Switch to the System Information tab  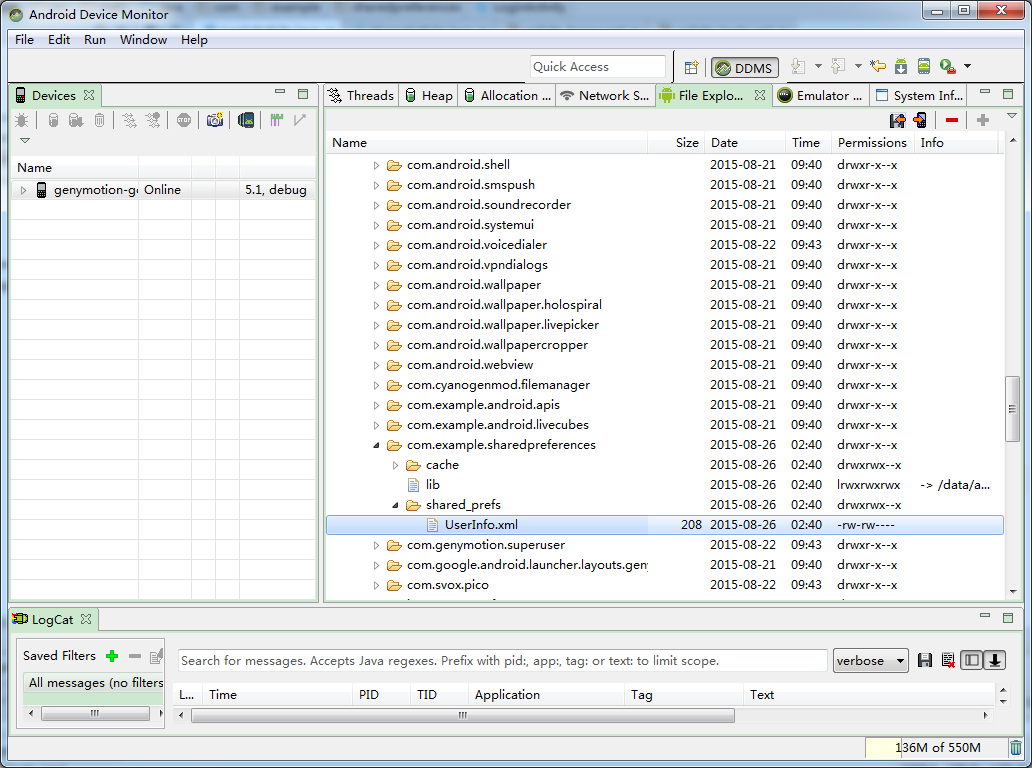[x=920, y=95]
